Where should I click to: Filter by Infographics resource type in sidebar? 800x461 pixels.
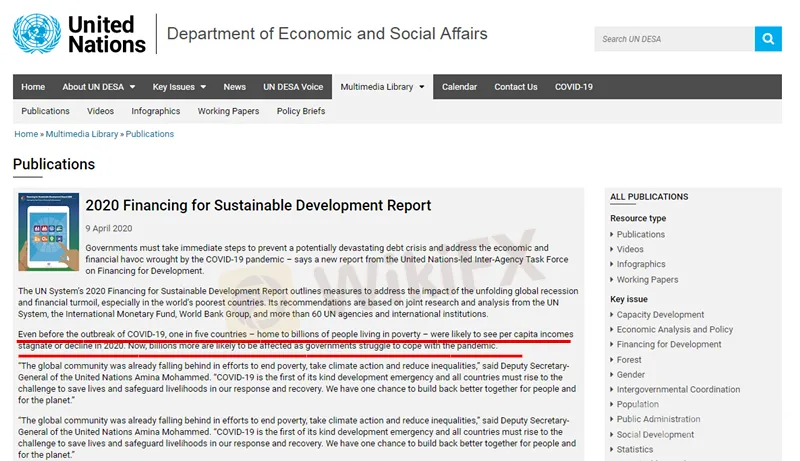point(641,264)
